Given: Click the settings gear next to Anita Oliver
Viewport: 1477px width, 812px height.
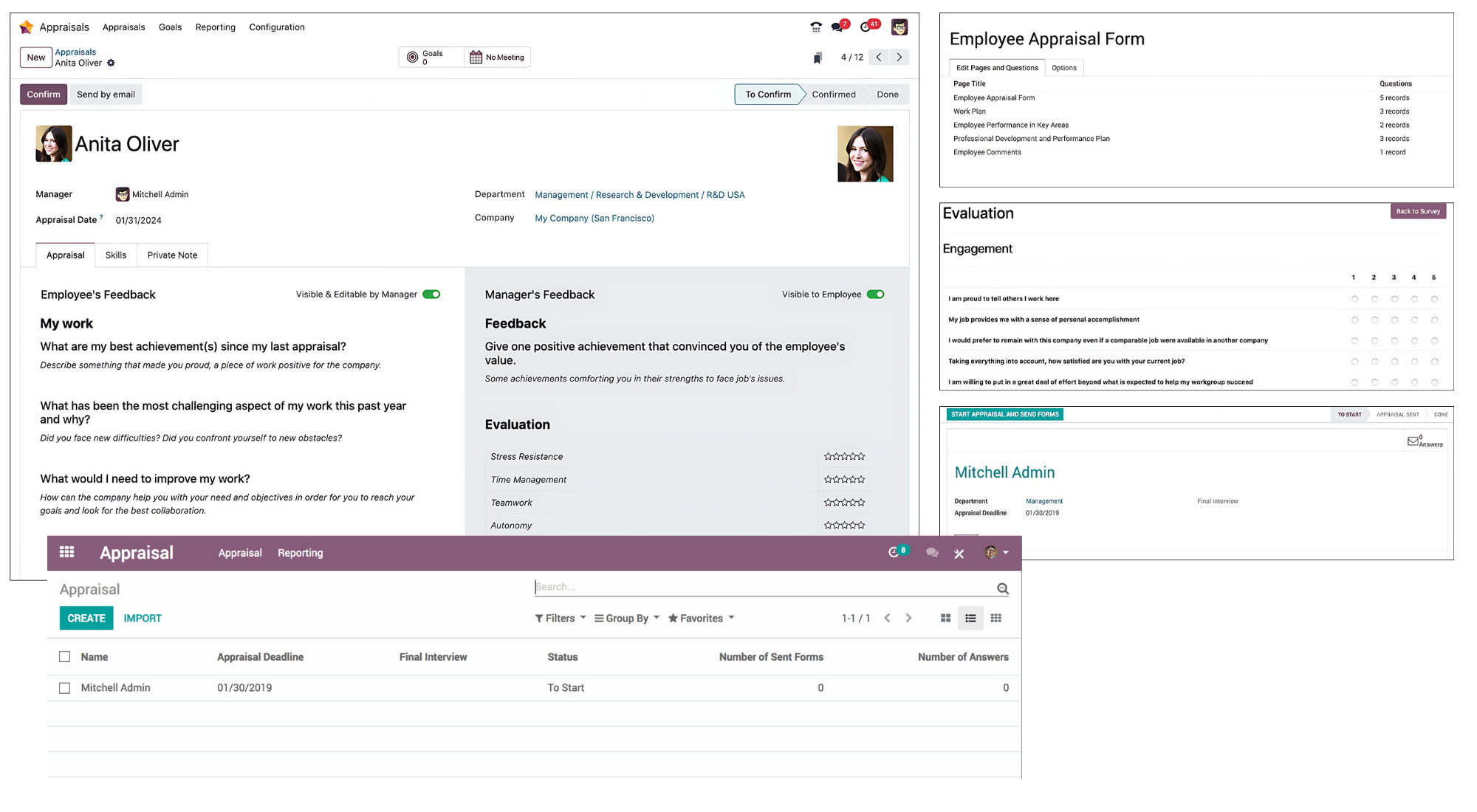Looking at the screenshot, I should [x=111, y=63].
